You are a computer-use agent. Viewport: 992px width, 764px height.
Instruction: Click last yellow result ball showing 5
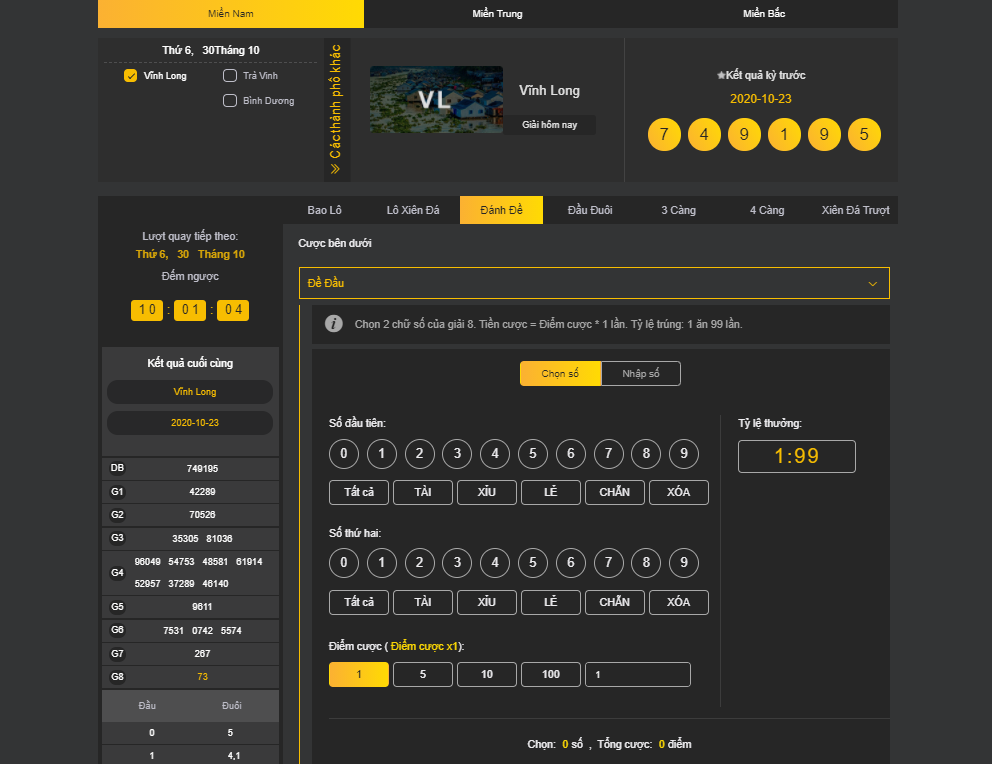tap(864, 134)
